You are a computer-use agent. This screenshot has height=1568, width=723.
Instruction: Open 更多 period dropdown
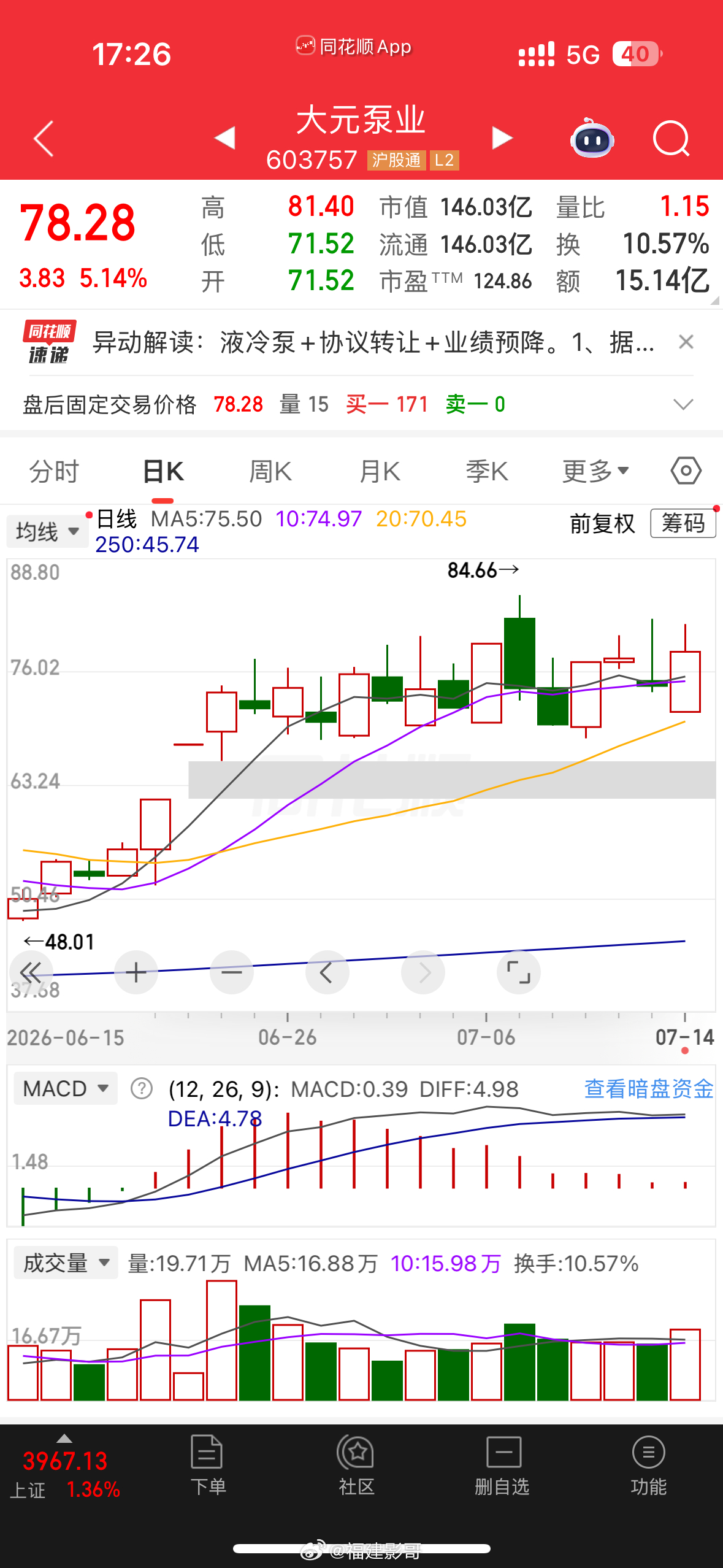[595, 472]
